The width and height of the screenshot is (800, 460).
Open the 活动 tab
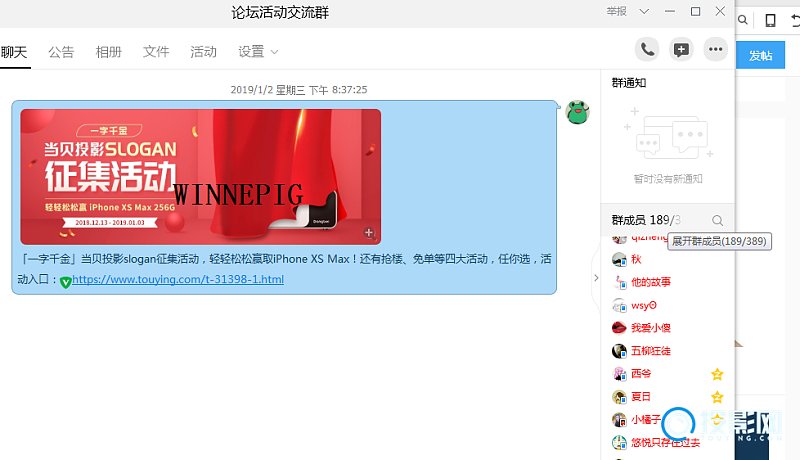[204, 52]
